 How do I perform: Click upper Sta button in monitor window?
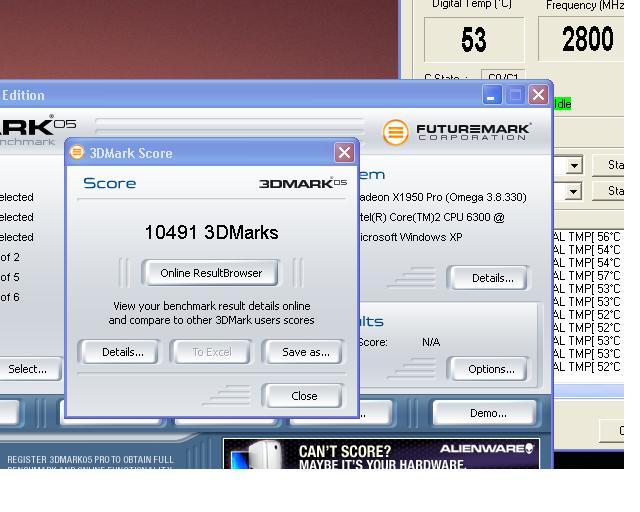coord(608,165)
